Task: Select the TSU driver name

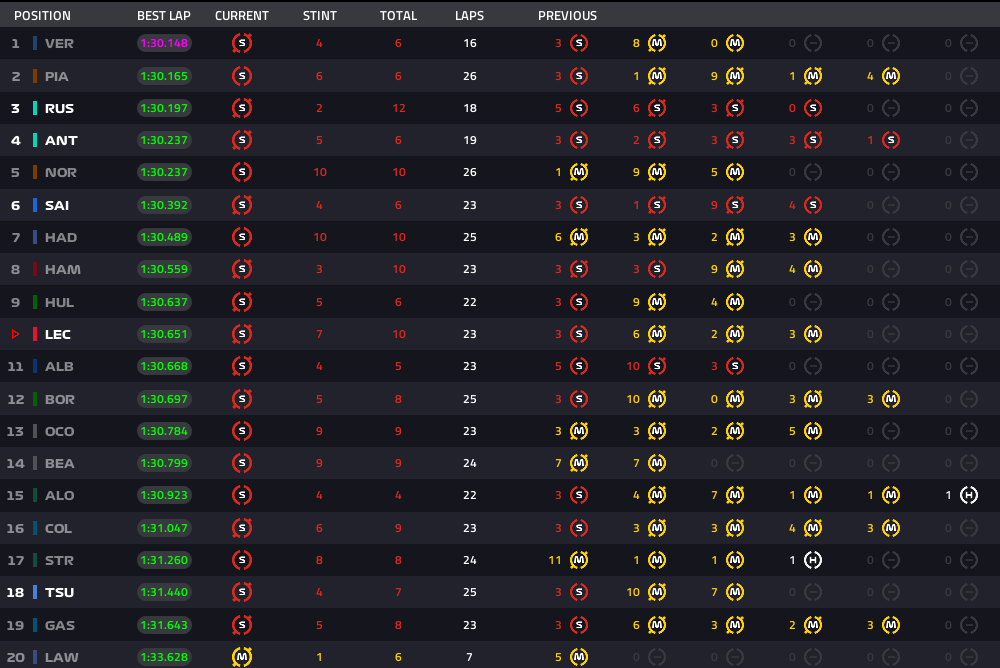Action: [59, 592]
